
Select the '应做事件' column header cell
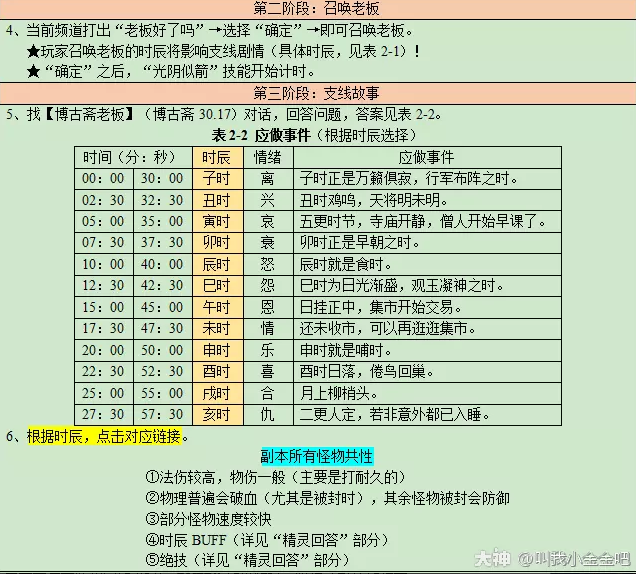[428, 157]
